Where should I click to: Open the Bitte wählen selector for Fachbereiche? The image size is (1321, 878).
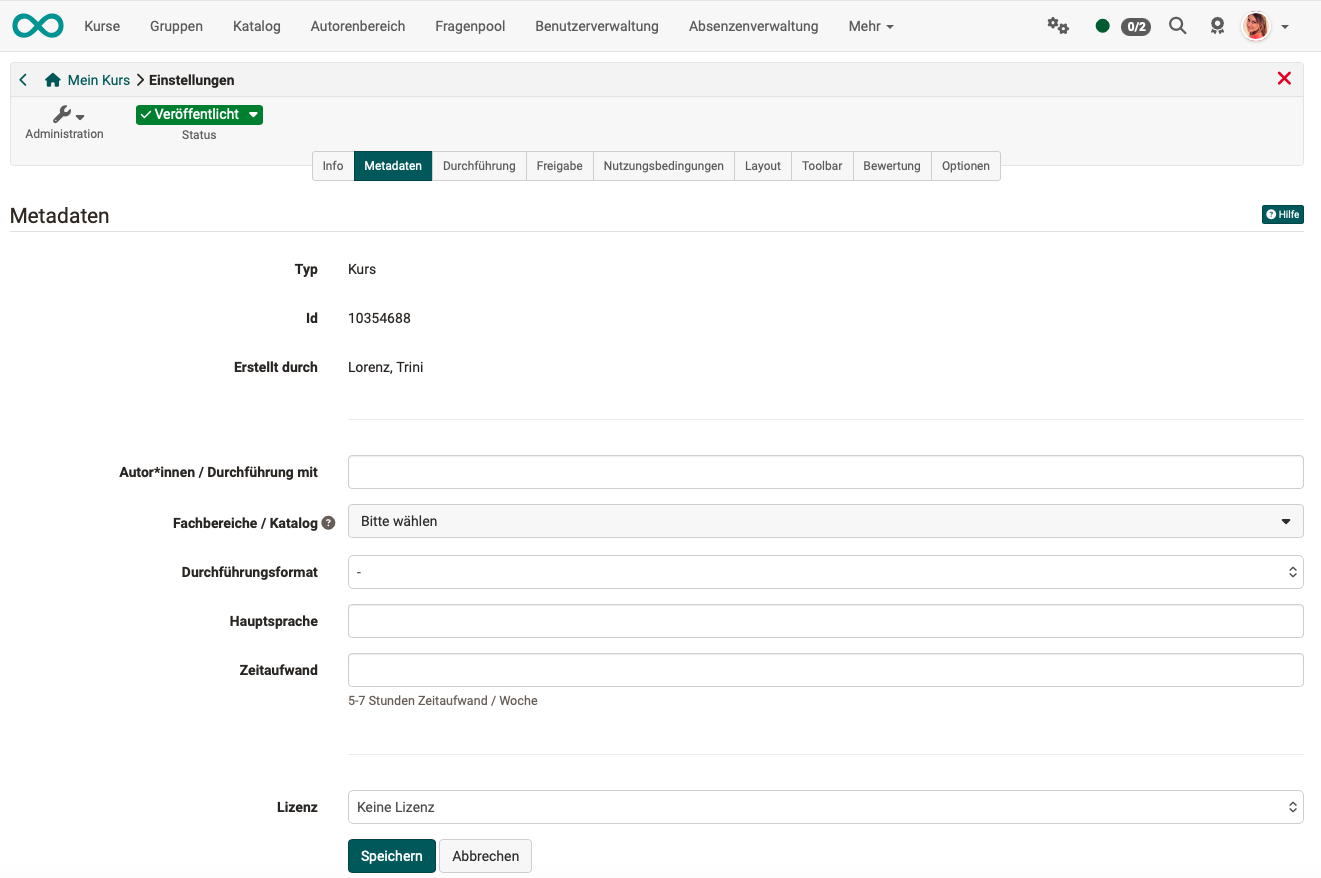coord(825,521)
